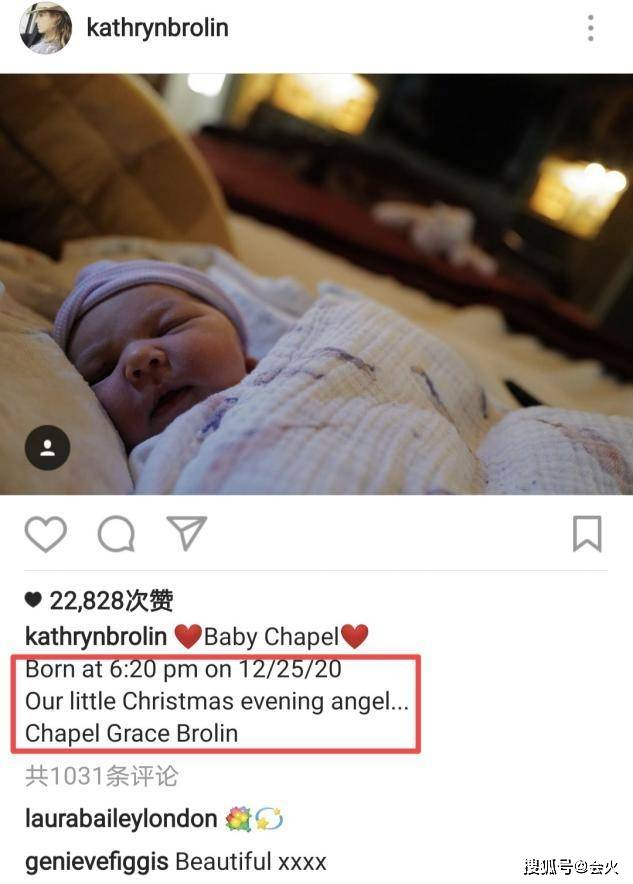This screenshot has width=633, height=884.
Task: View all comments with 共1031条评论
Action: tap(101, 776)
